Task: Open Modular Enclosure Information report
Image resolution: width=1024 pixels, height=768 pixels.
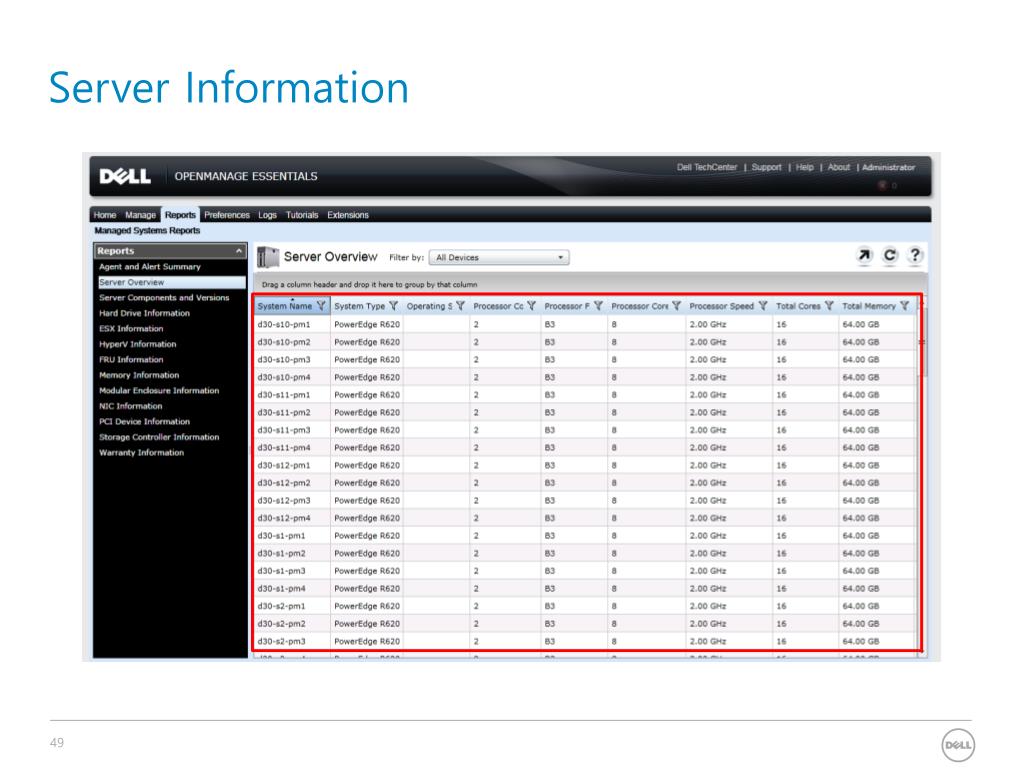Action: point(159,391)
